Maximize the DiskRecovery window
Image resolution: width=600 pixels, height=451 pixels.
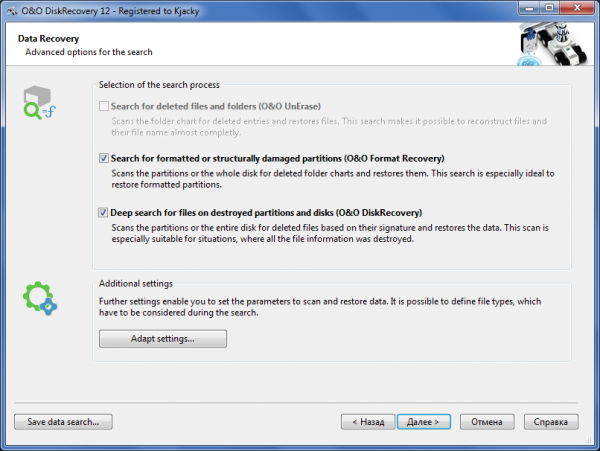549,8
